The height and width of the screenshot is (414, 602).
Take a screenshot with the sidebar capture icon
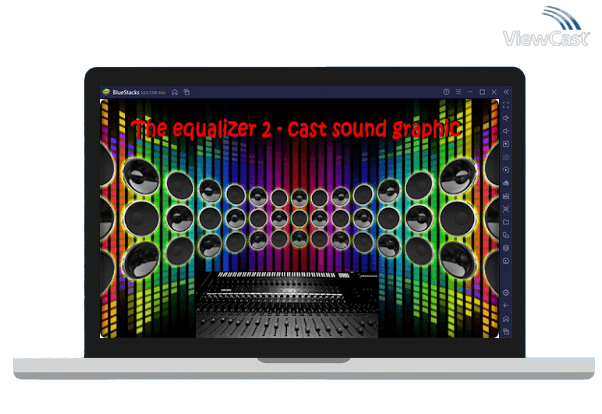tap(506, 209)
